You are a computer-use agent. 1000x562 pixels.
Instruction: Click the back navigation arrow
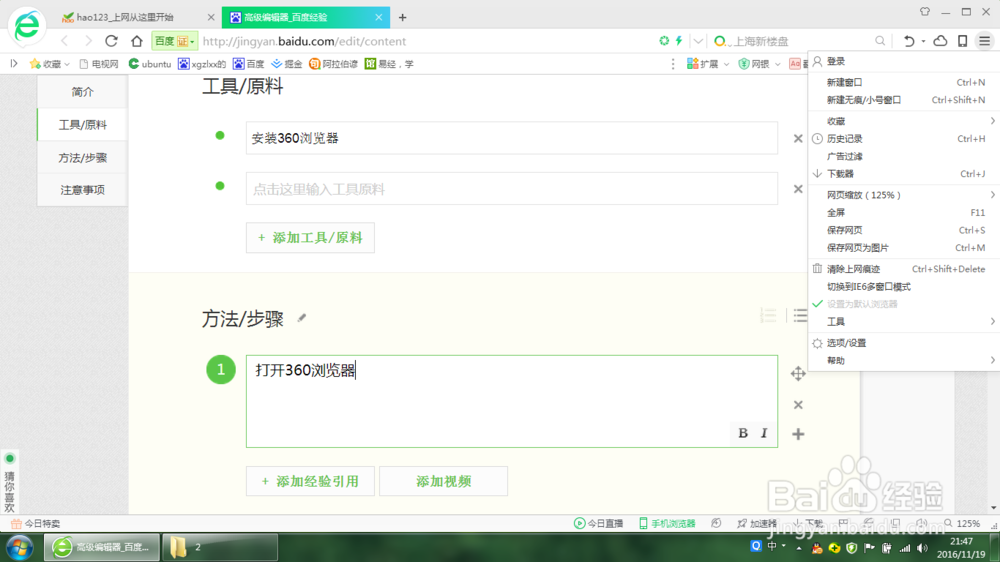click(x=64, y=41)
